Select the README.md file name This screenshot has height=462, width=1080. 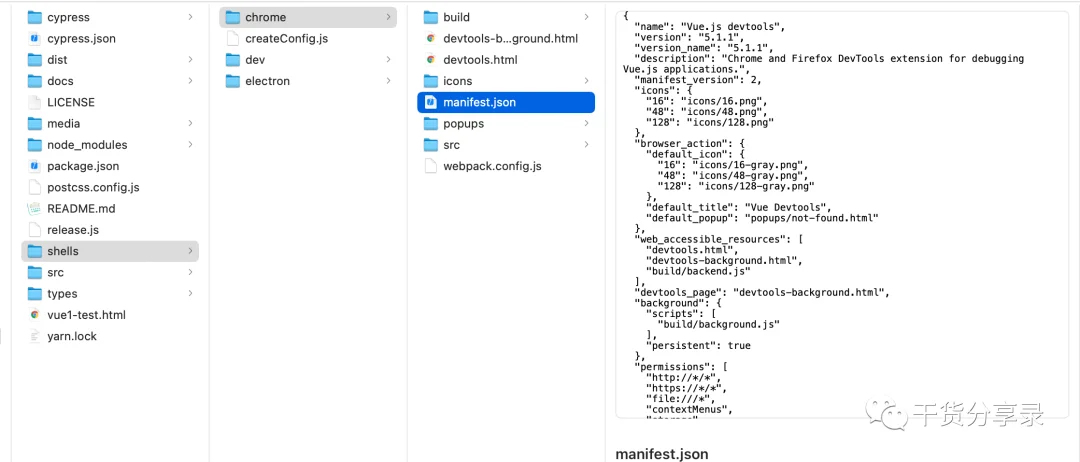(81, 209)
